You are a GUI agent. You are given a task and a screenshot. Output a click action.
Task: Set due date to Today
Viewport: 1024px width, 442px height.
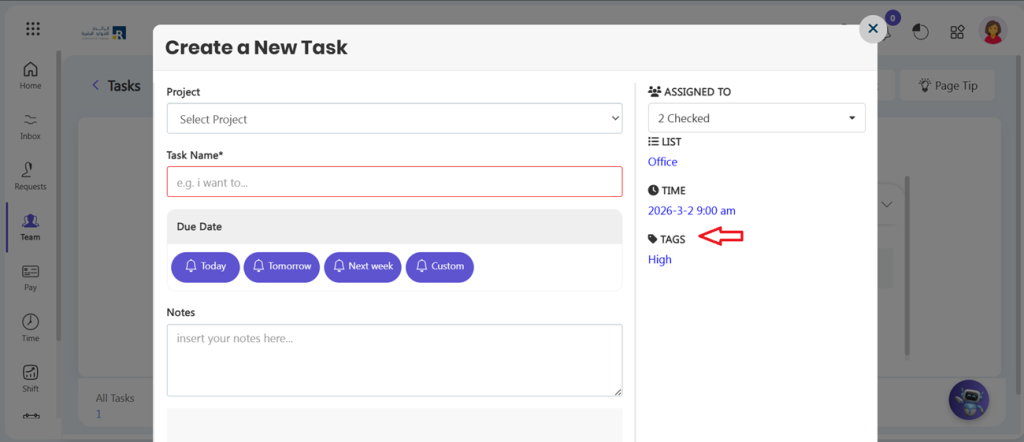point(205,267)
